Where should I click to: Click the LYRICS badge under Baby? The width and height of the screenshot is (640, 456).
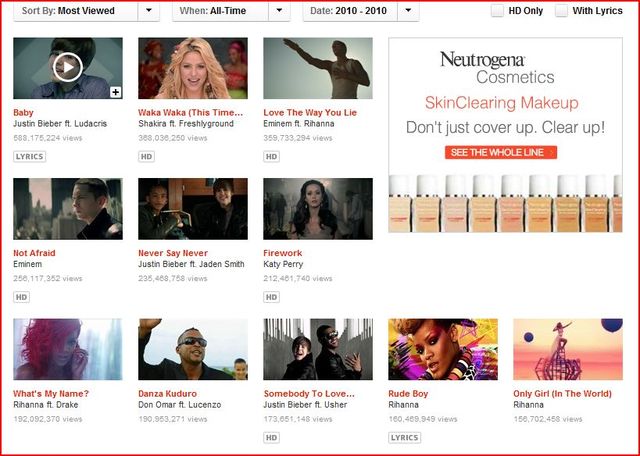(x=29, y=156)
